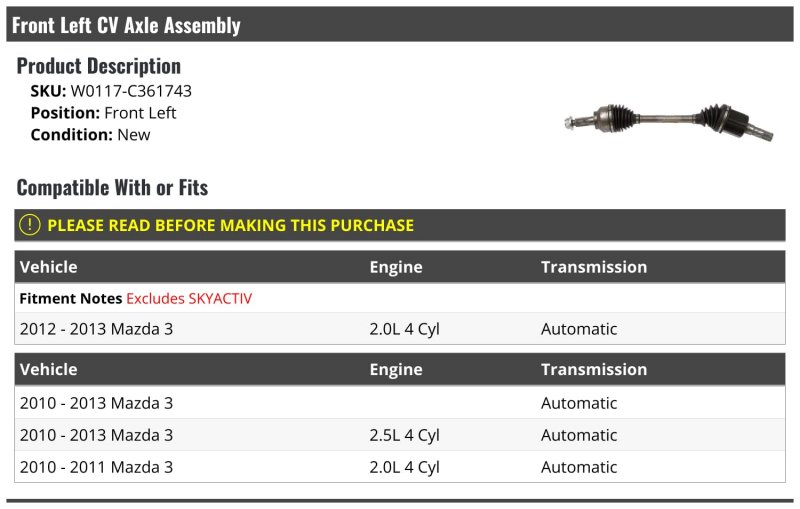Click the first table's Vehicle column header
Image resolution: width=800 pixels, height=509 pixels.
point(48,267)
